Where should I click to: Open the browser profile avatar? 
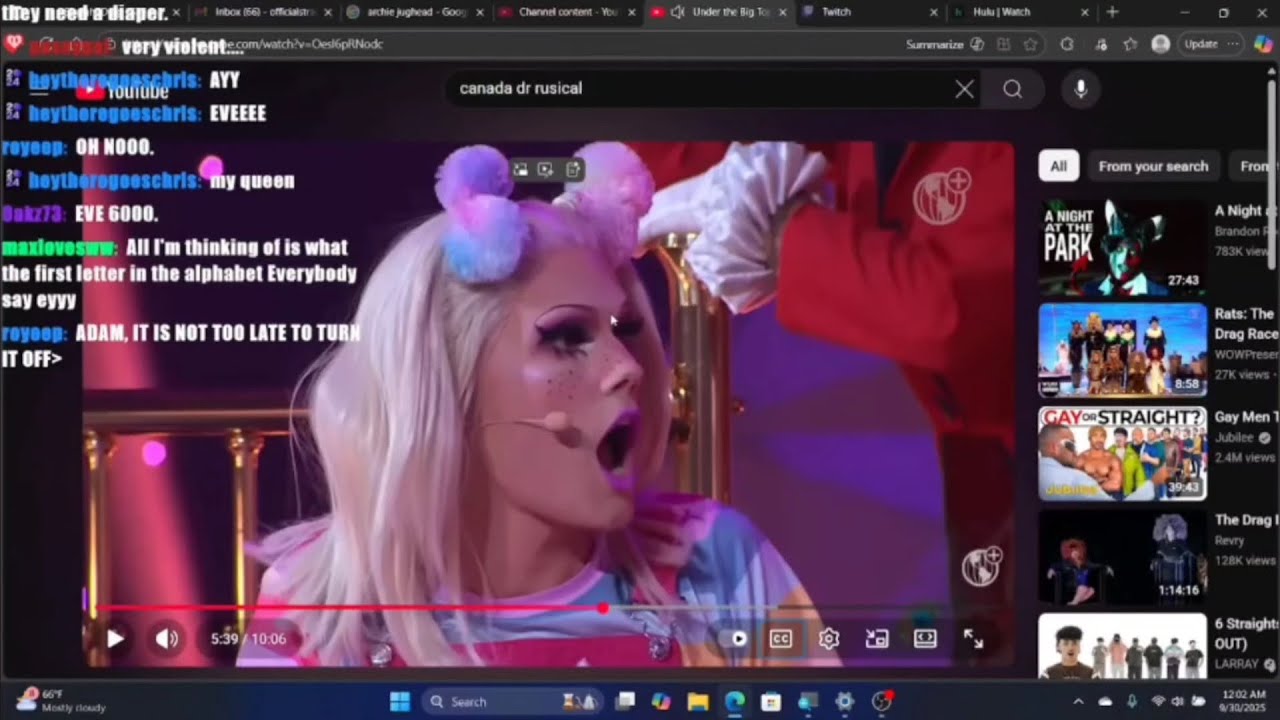pyautogui.click(x=1161, y=44)
